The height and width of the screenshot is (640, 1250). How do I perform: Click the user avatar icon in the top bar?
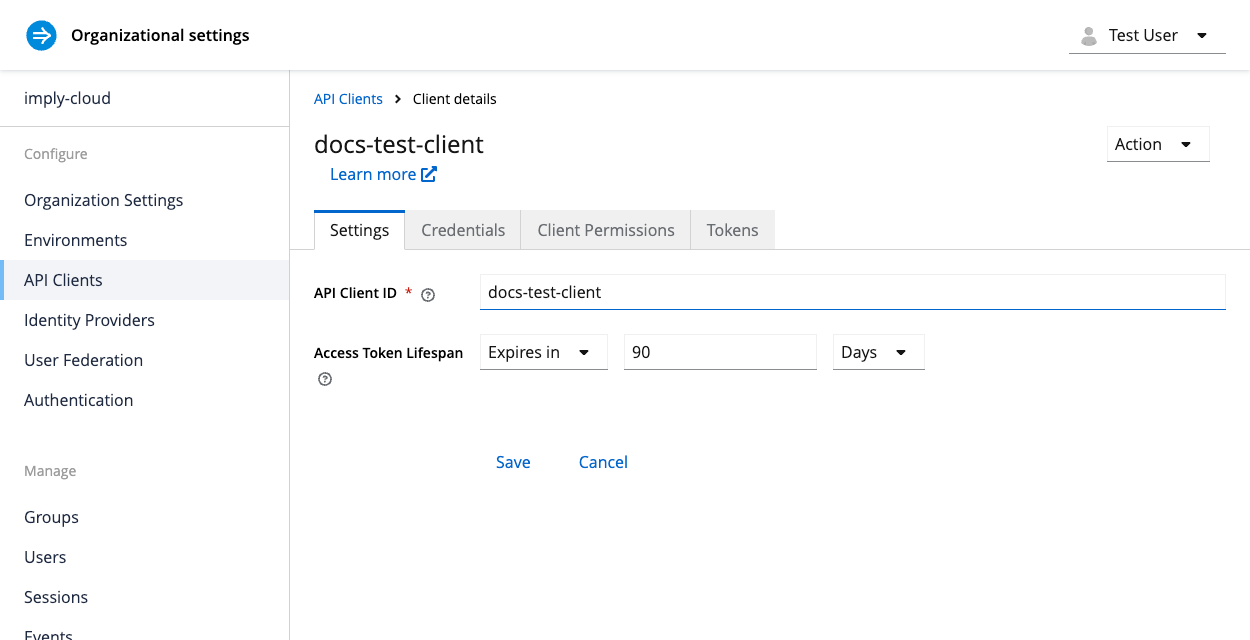click(x=1087, y=34)
